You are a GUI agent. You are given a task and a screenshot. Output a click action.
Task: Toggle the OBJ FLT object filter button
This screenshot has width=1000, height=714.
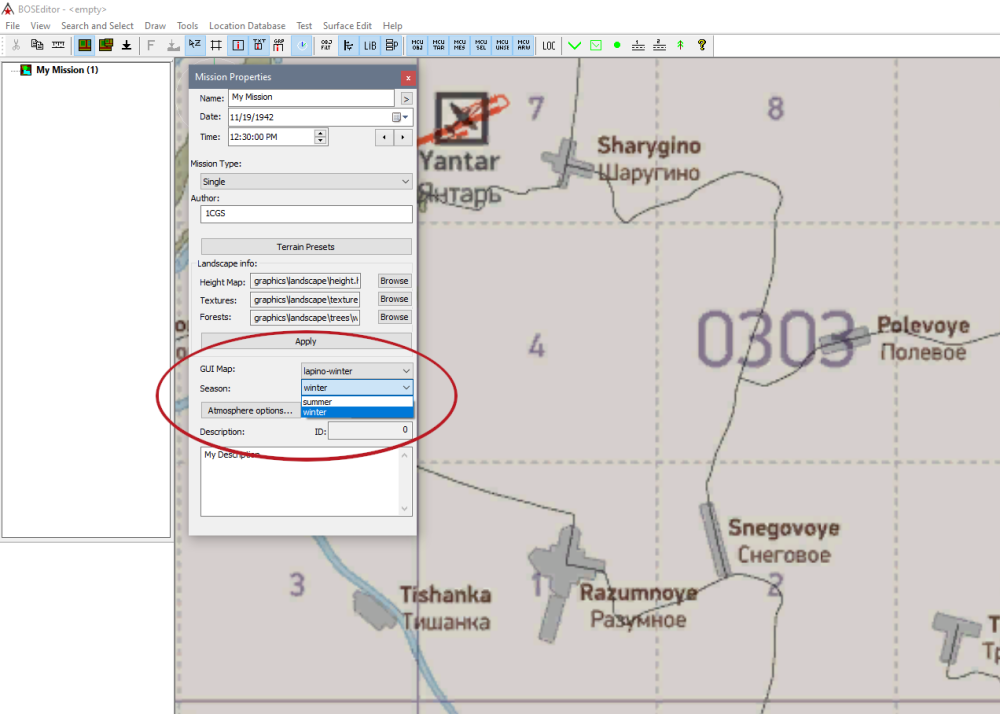[326, 45]
